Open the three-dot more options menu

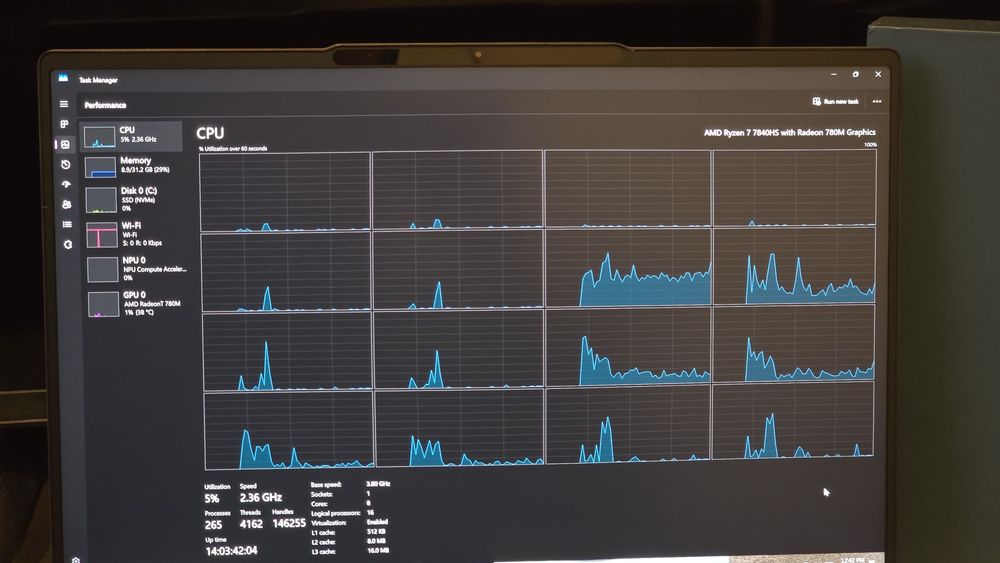click(877, 101)
